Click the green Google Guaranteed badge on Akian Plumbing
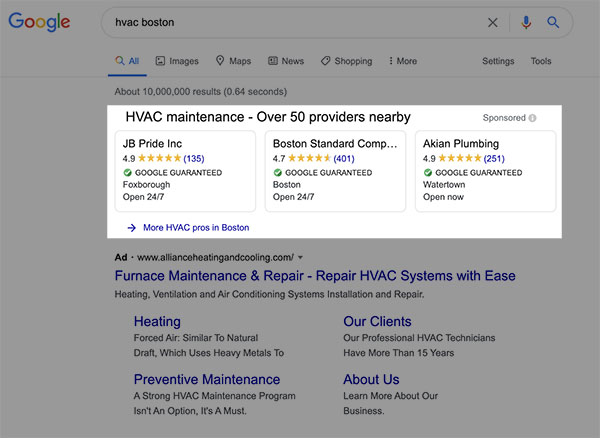Screen dimensions: 600x438 pos(428,173)
